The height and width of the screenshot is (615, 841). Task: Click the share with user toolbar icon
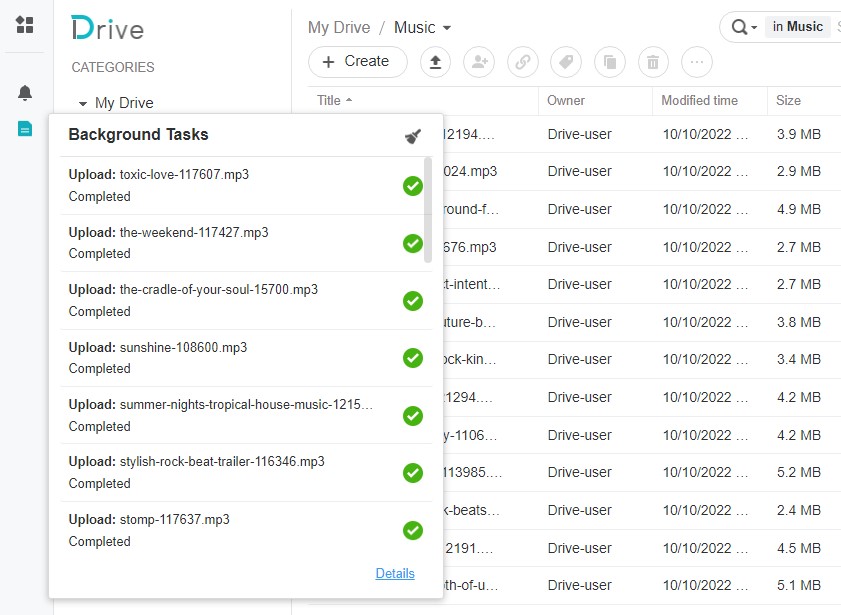point(479,62)
